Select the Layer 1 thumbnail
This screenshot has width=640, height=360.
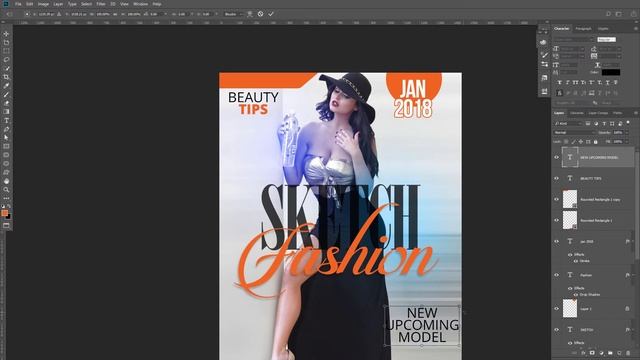(x=570, y=309)
